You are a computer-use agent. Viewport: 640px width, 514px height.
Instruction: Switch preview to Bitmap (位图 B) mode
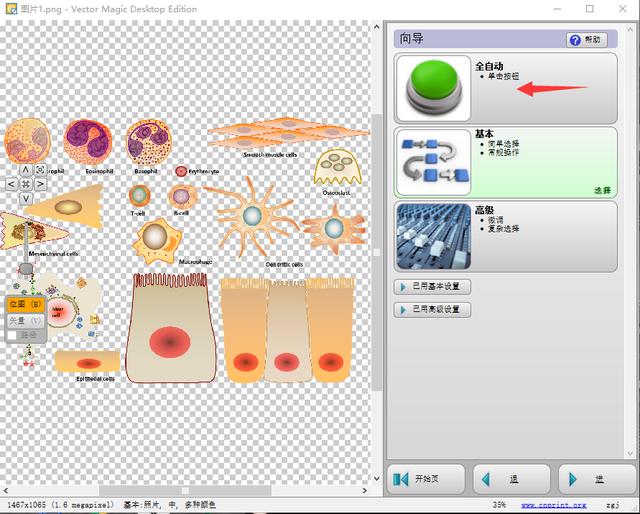coord(25,304)
